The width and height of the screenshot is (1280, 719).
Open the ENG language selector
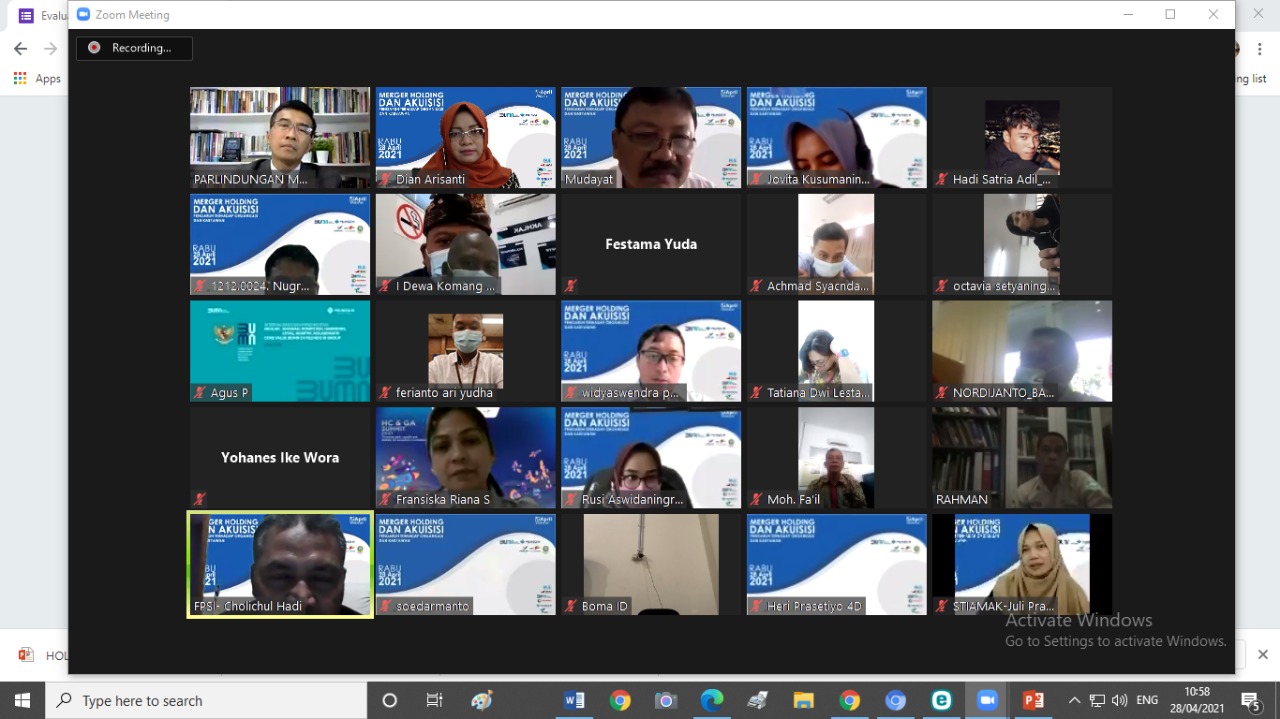click(x=1147, y=700)
